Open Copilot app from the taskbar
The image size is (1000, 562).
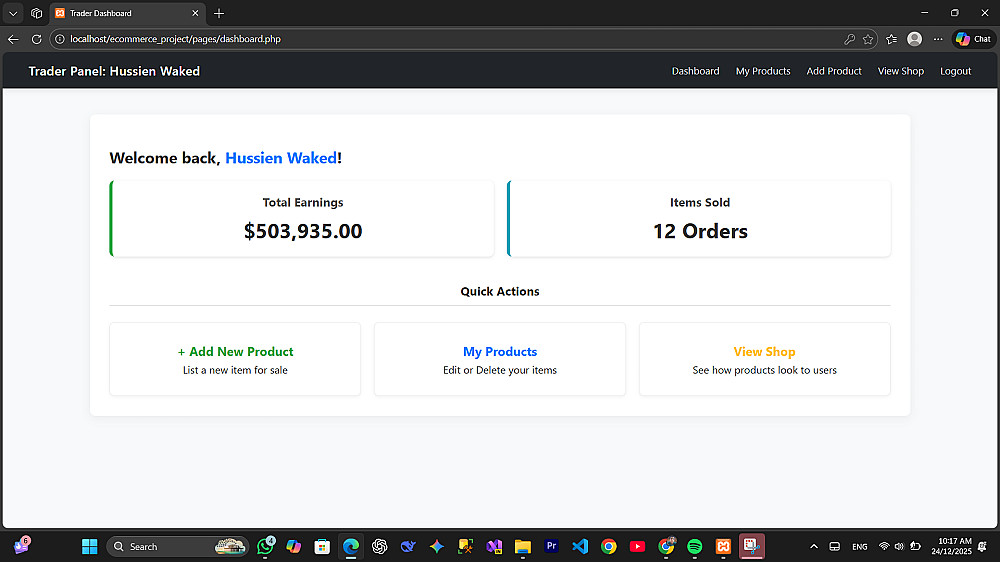[x=293, y=547]
